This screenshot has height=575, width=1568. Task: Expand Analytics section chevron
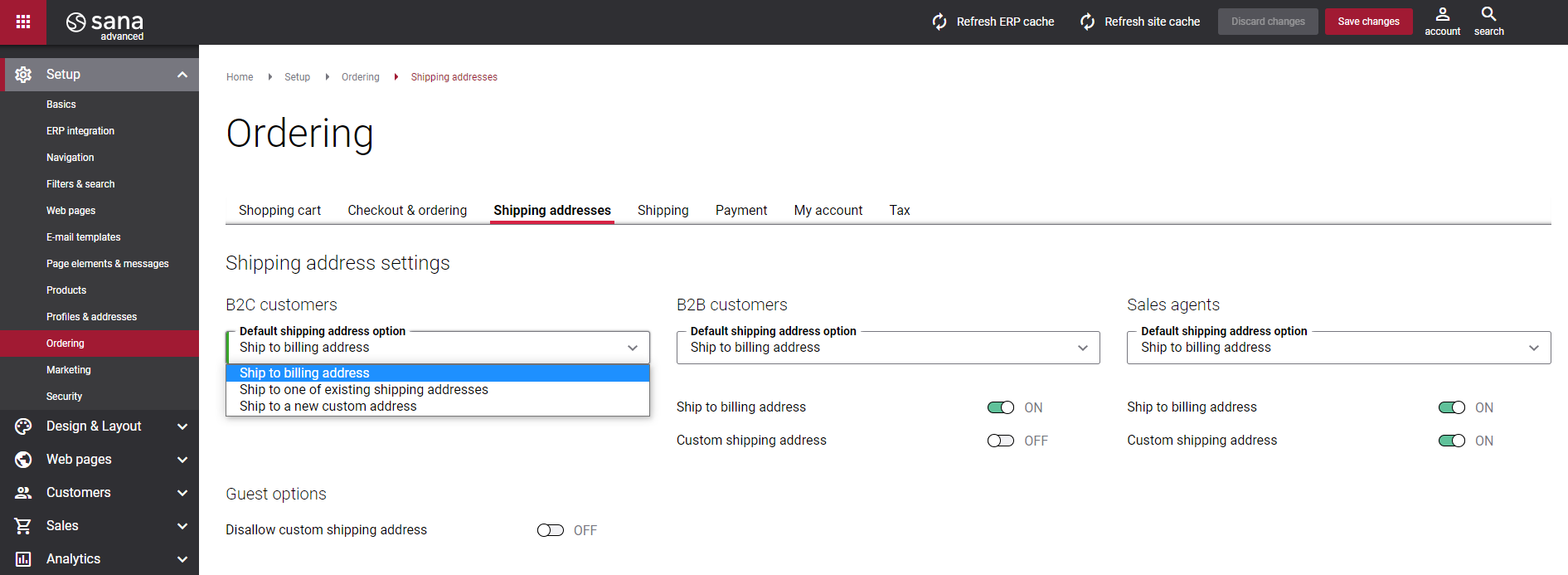(182, 559)
